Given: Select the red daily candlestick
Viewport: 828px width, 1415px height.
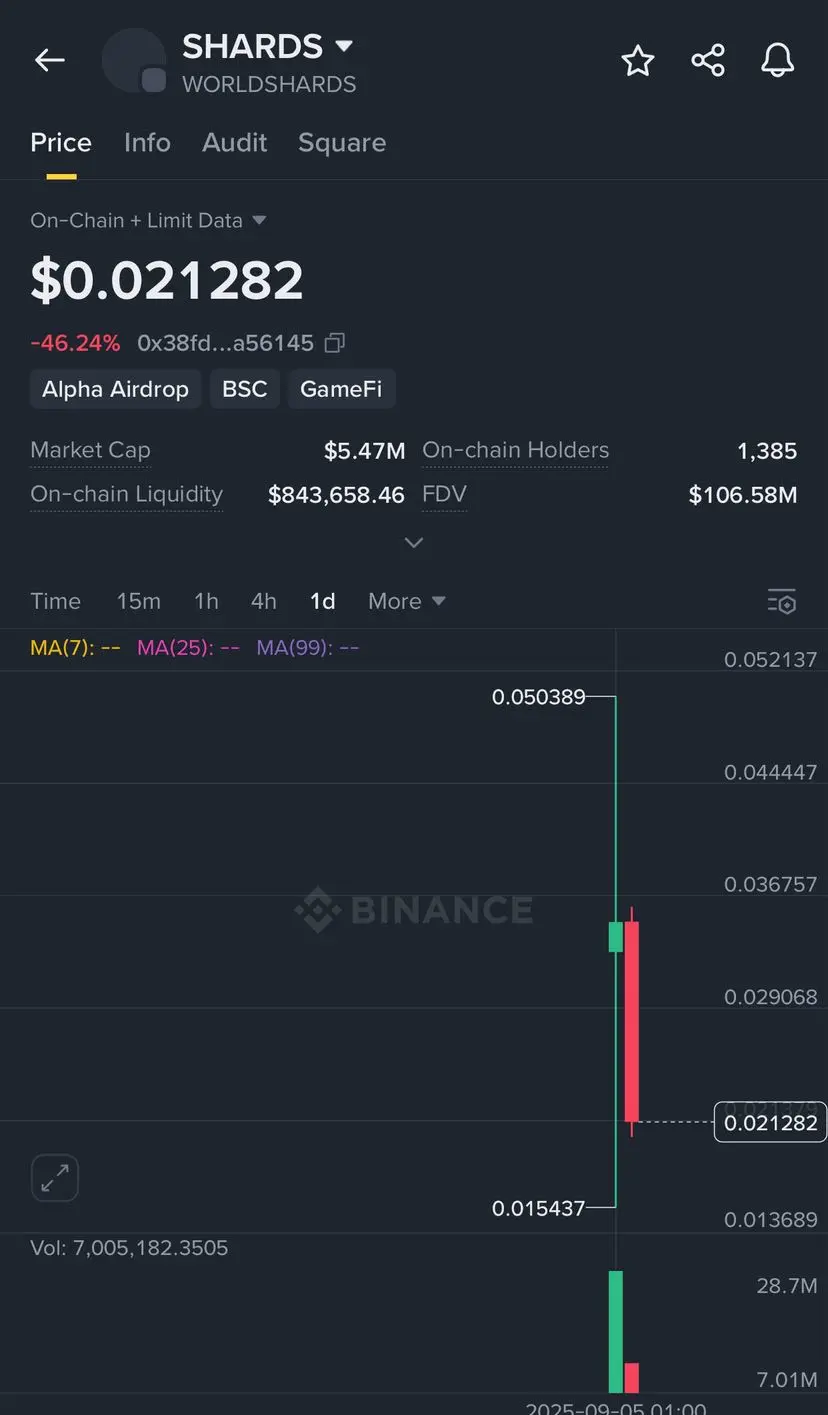Looking at the screenshot, I should (632, 1021).
